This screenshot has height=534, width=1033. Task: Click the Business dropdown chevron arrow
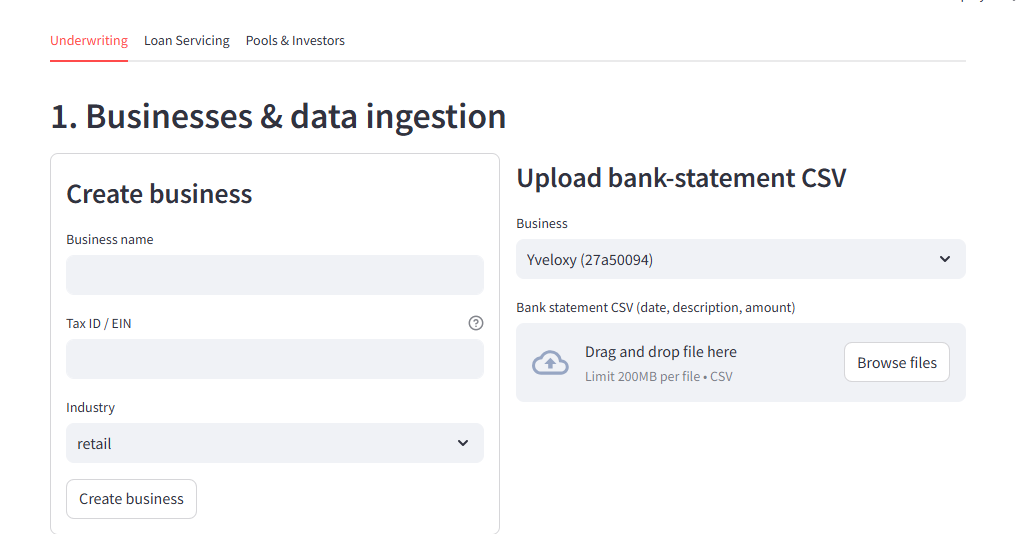(945, 259)
